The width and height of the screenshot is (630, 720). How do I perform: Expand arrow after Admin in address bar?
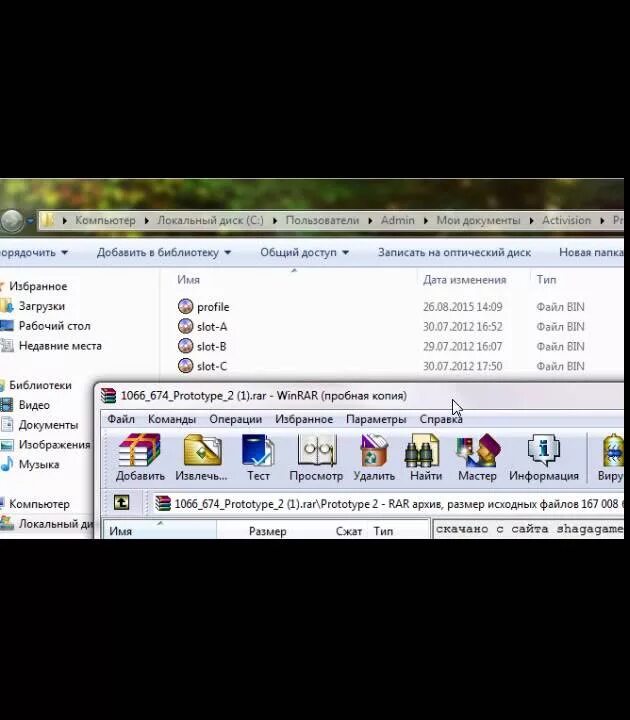coord(425,221)
